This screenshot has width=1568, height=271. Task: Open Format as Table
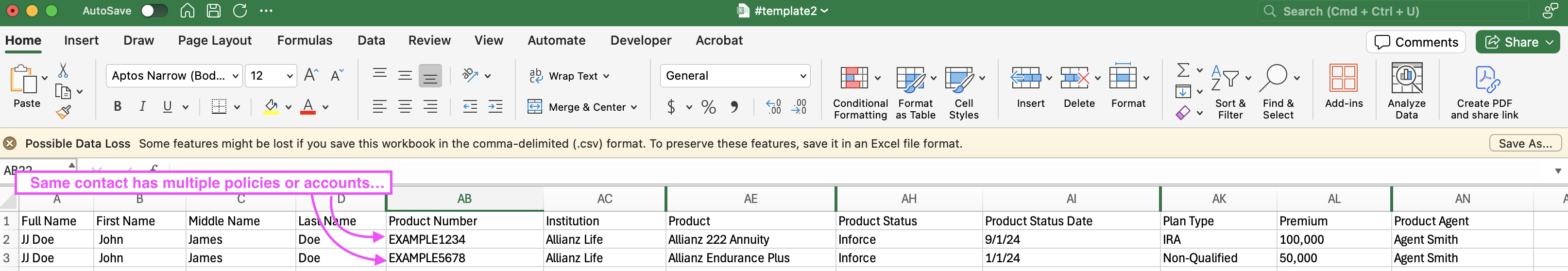[x=916, y=91]
